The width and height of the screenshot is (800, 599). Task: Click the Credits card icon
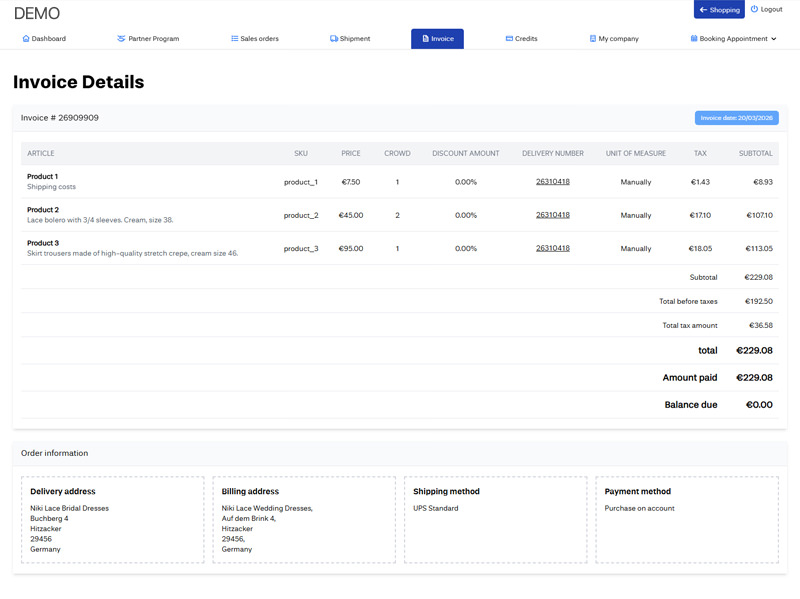(509, 39)
